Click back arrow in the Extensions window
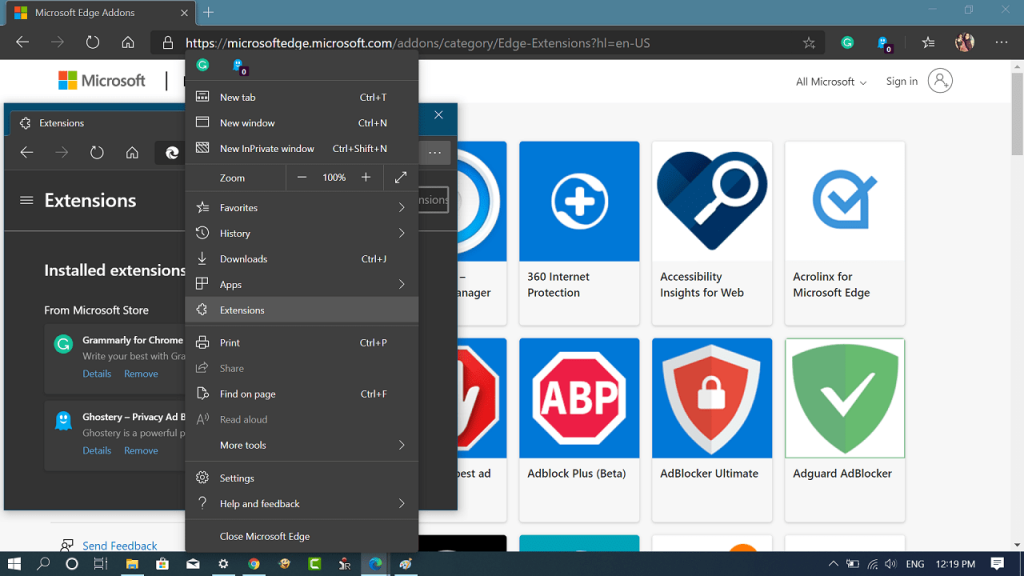1024x576 pixels. tap(27, 153)
